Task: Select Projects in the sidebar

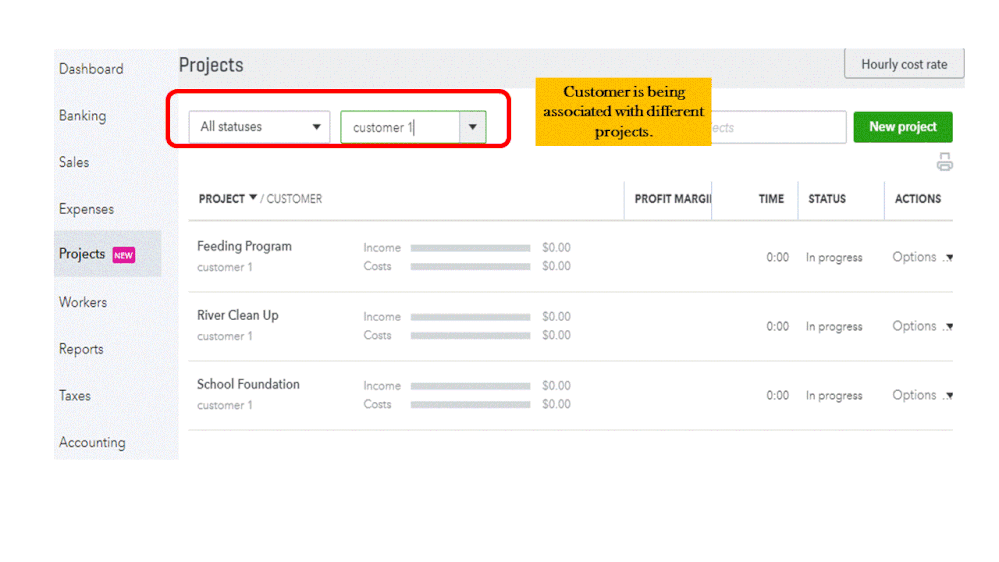Action: coord(82,254)
